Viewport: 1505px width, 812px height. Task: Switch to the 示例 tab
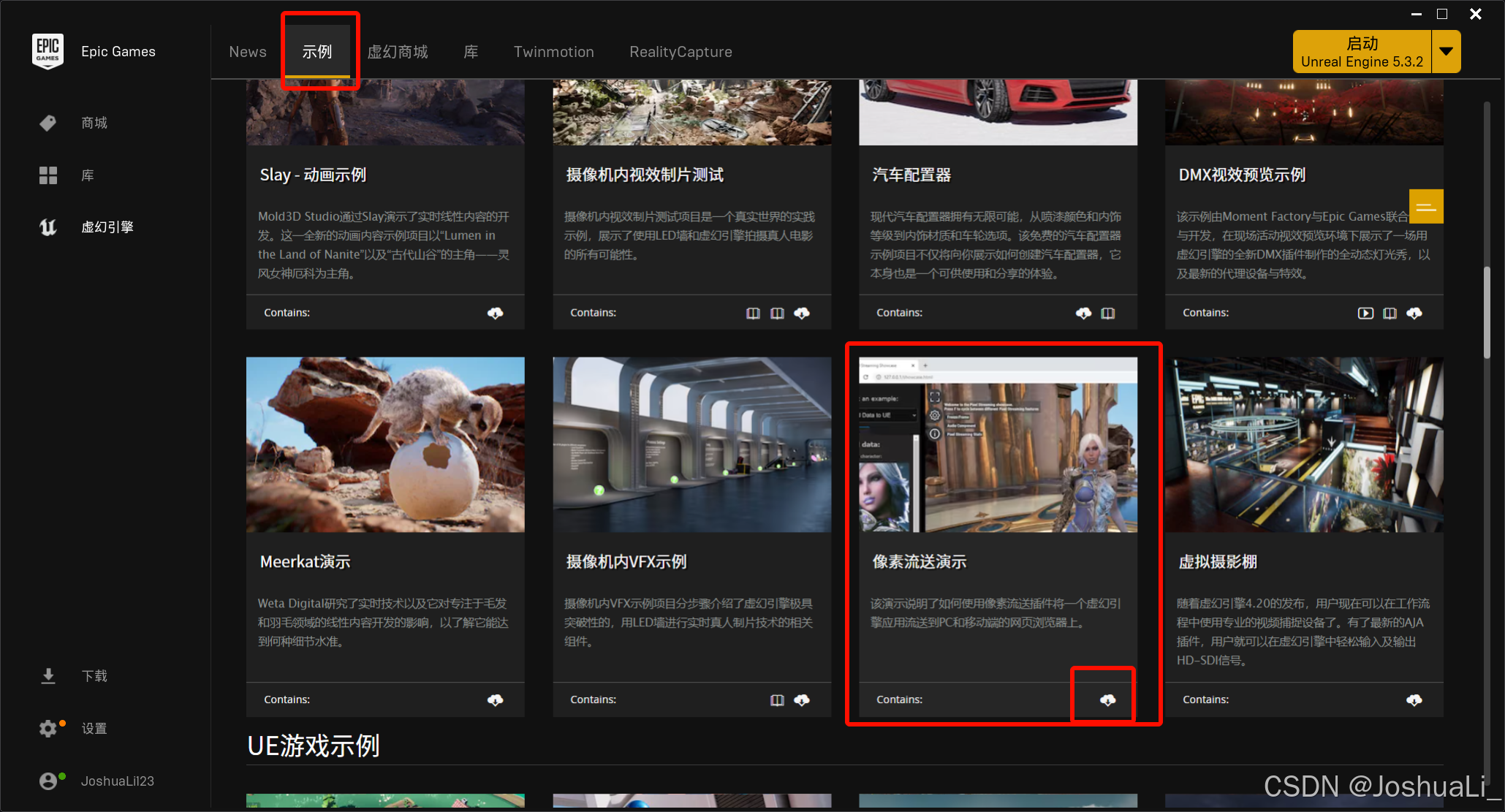pos(317,52)
